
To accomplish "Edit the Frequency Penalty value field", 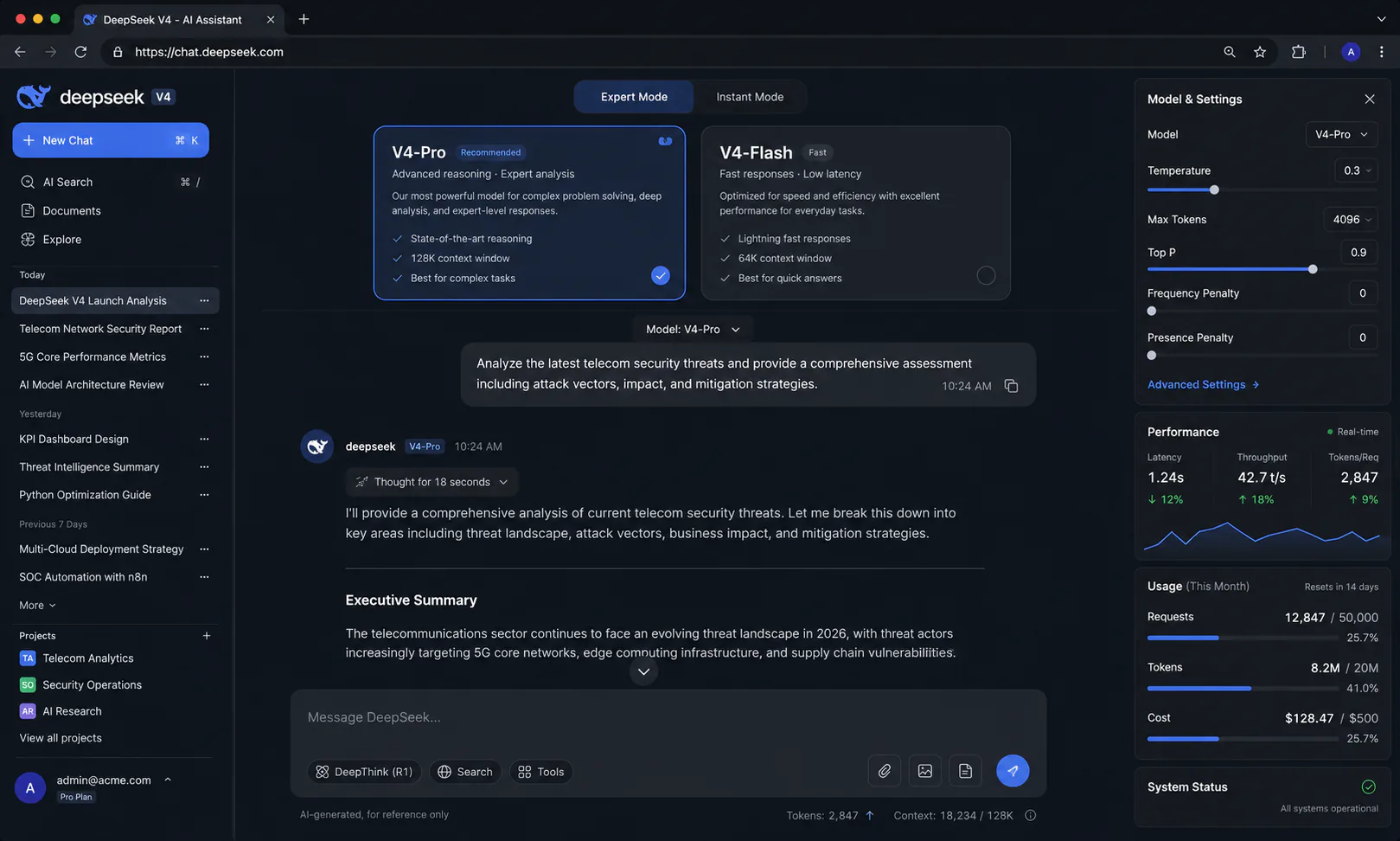I will click(1363, 293).
